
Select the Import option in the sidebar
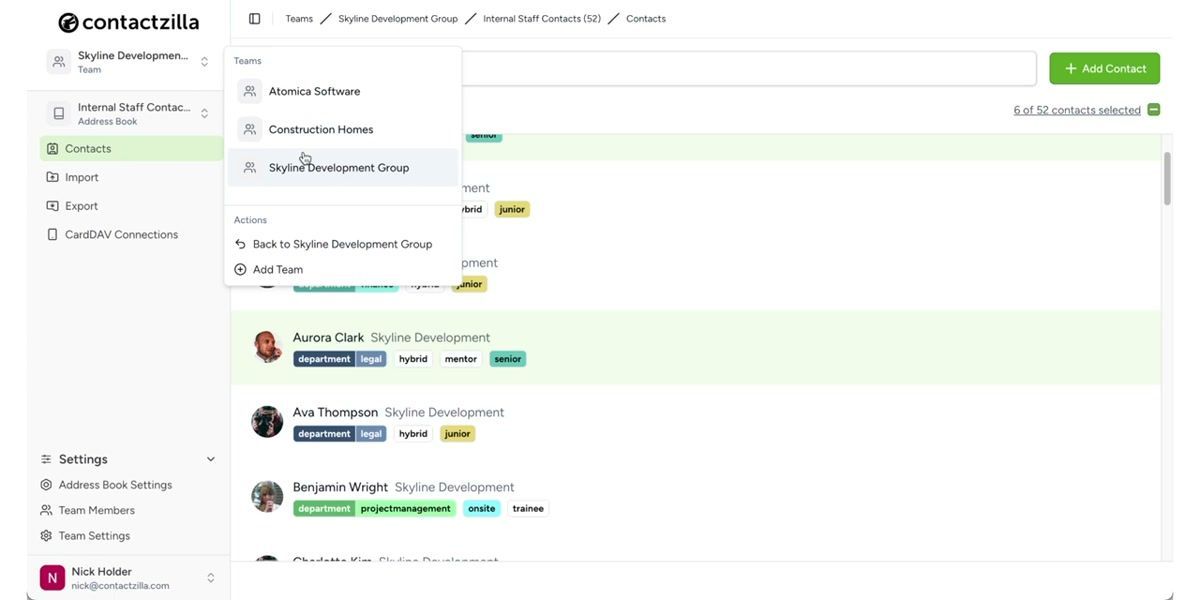click(x=84, y=176)
